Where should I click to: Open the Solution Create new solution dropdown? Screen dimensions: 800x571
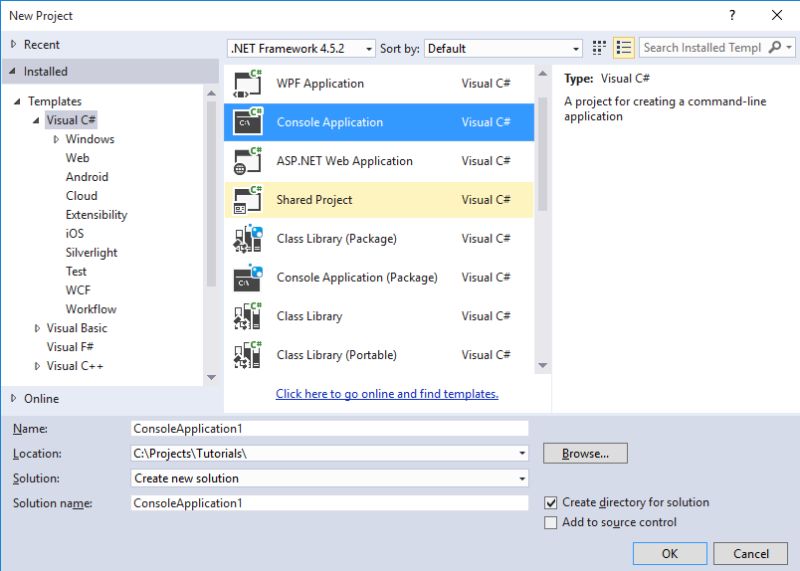522,479
